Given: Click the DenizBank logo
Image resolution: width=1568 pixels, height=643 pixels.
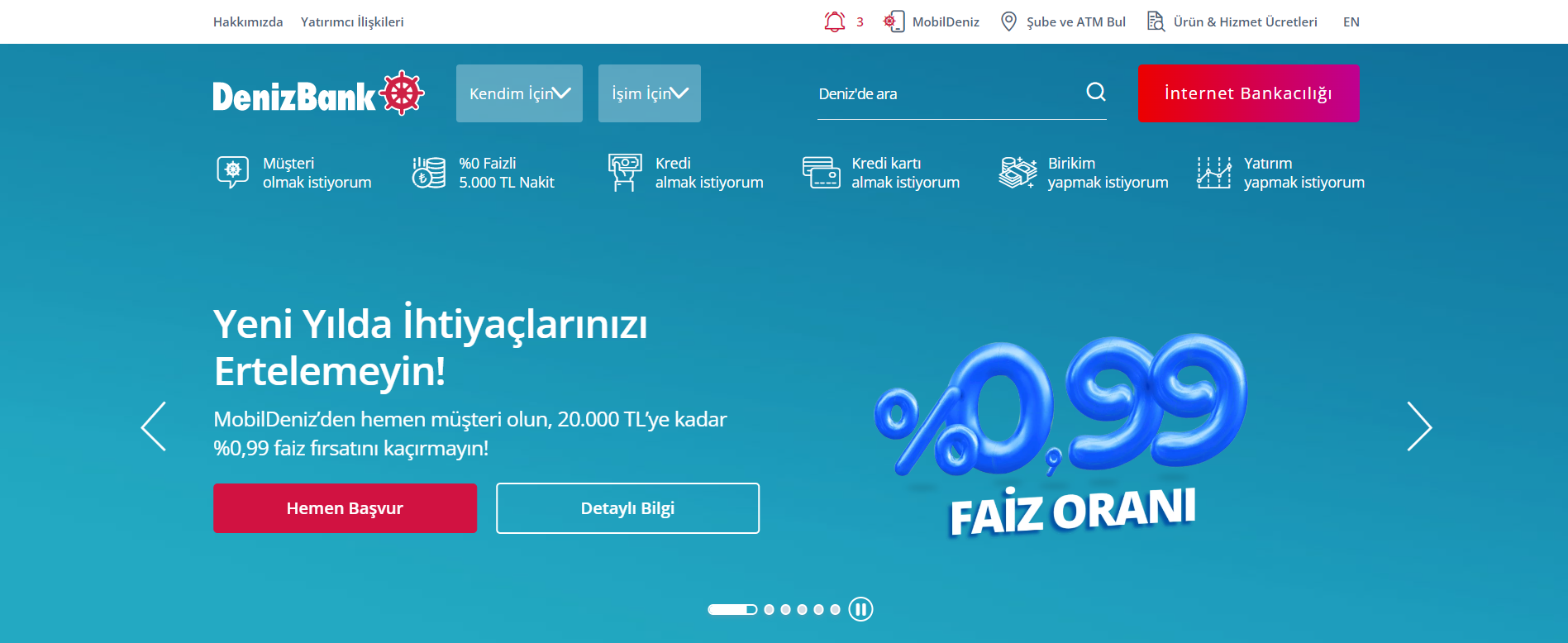Looking at the screenshot, I should pos(318,93).
